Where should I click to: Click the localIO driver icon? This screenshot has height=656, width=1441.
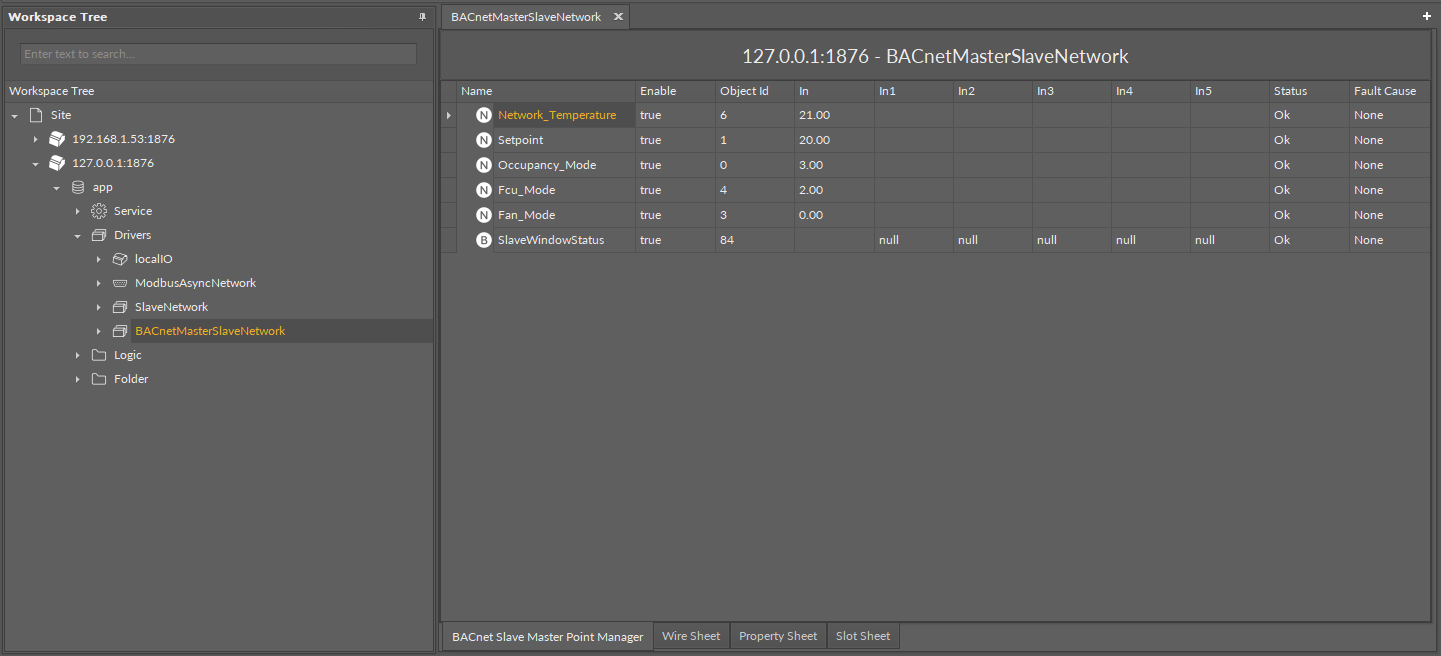click(120, 259)
